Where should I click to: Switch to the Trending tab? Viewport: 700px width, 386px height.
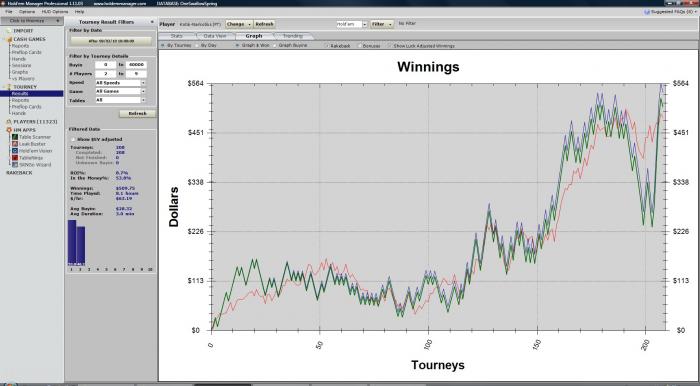click(293, 36)
